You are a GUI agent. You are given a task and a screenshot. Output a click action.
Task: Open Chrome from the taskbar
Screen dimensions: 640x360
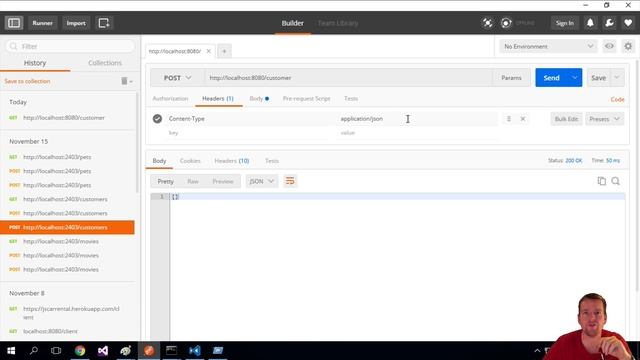point(80,351)
